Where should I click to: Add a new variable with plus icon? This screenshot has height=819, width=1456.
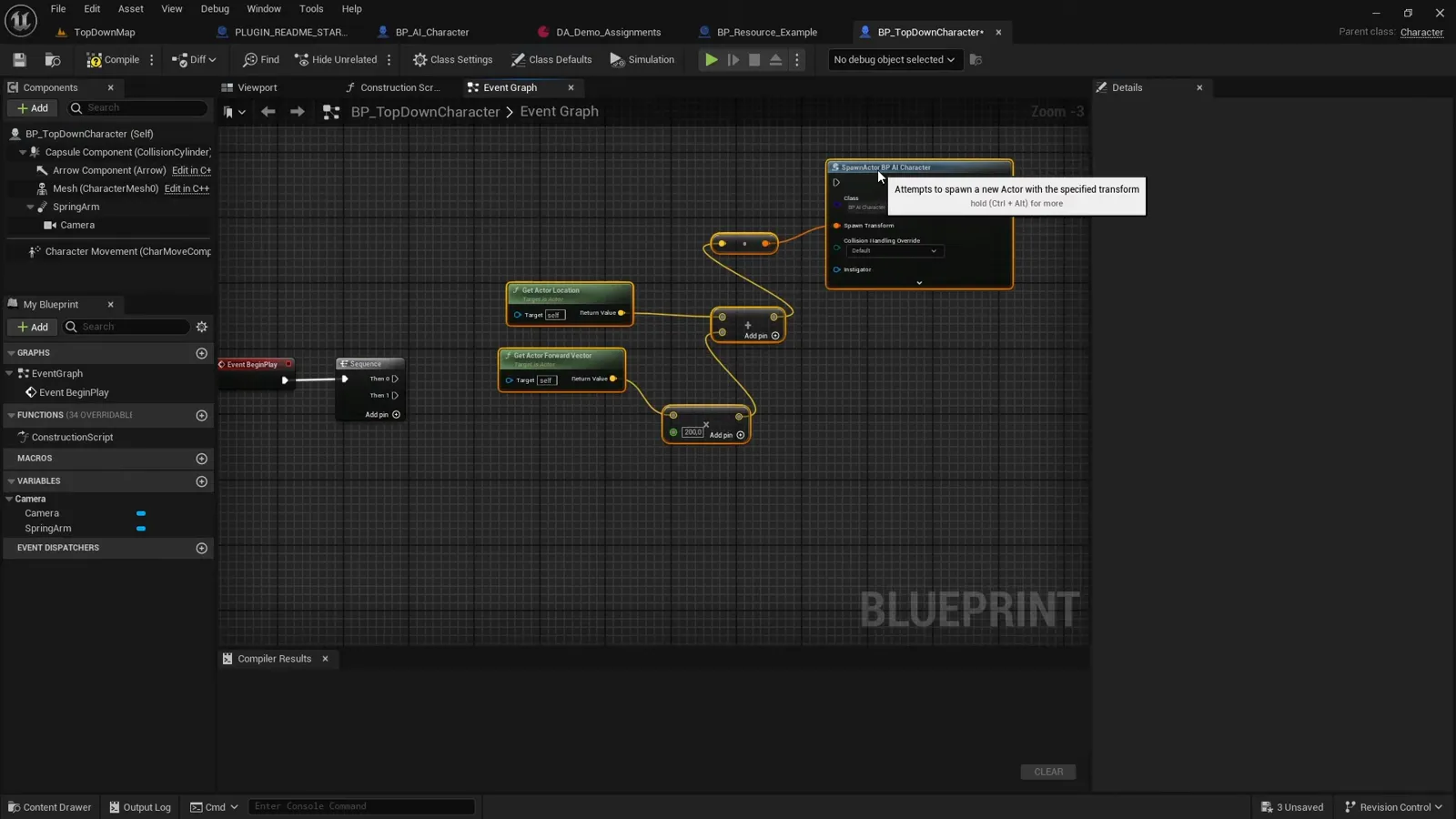click(202, 481)
